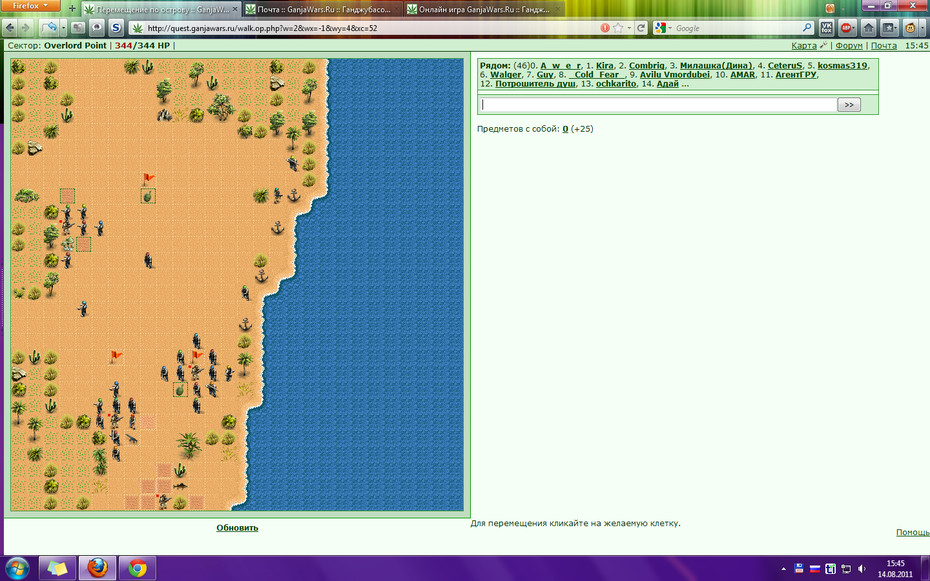The width and height of the screenshot is (930, 581).
Task: Click the browser forward arrow
Action: 26,27
